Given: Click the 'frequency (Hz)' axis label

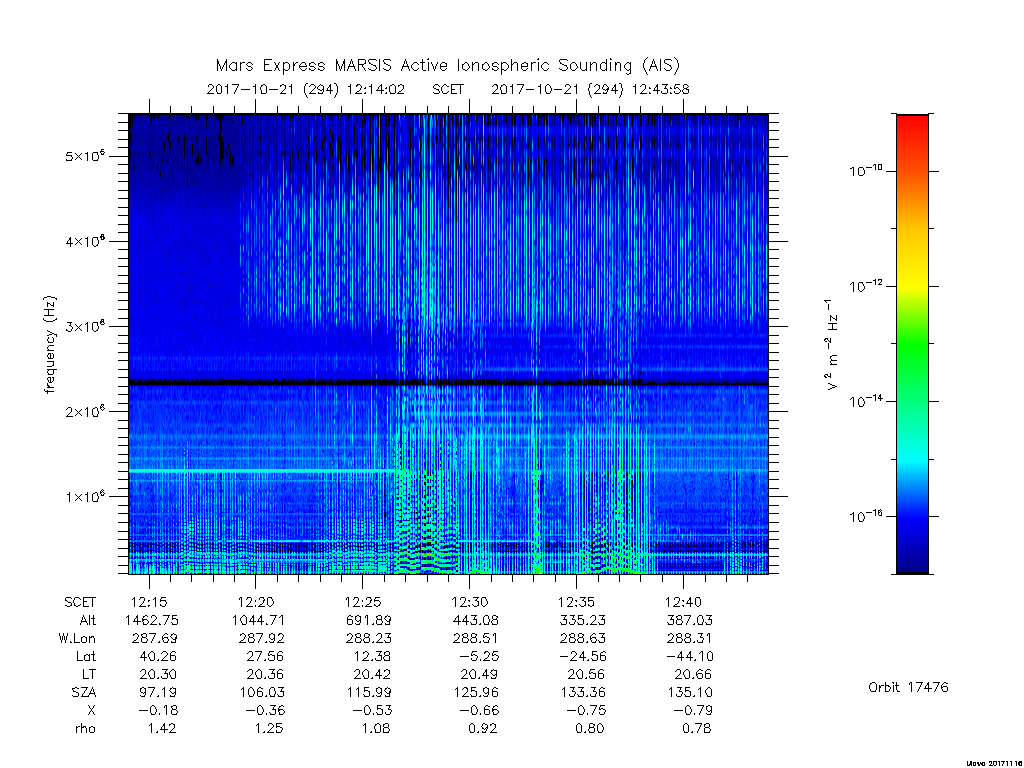Looking at the screenshot, I should point(50,345).
